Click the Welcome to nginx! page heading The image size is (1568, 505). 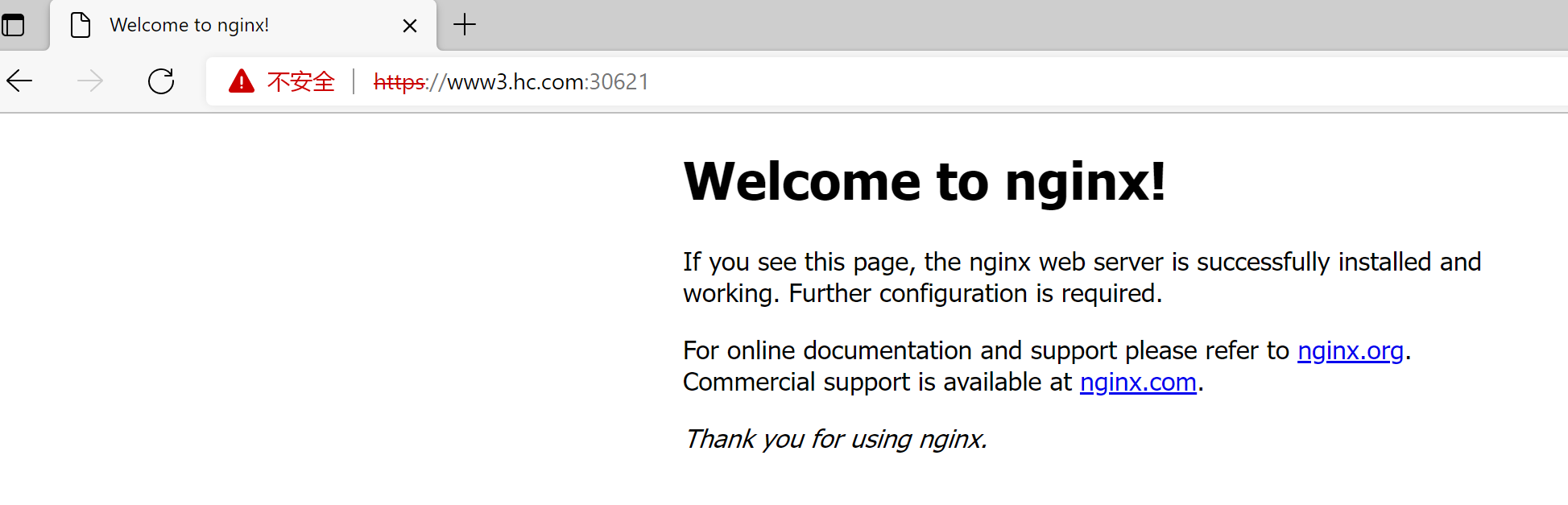pyautogui.click(x=924, y=182)
